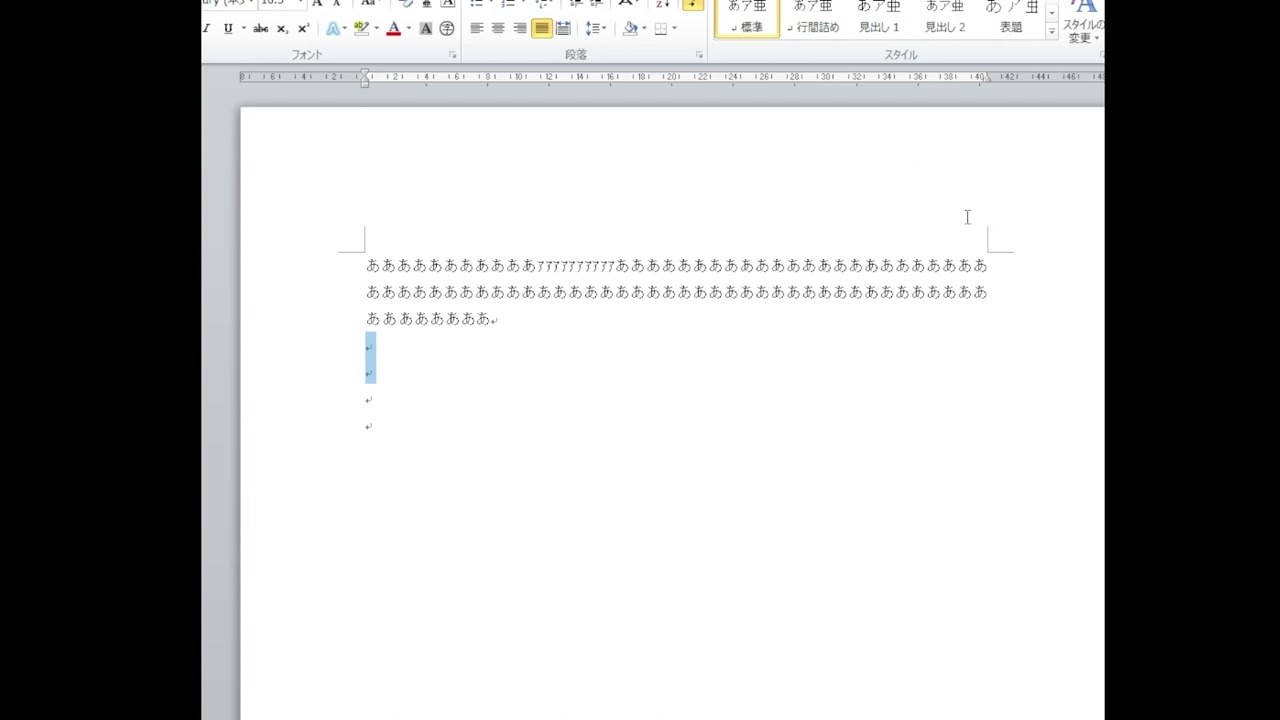Open borders dropdown arrow

[x=674, y=29]
